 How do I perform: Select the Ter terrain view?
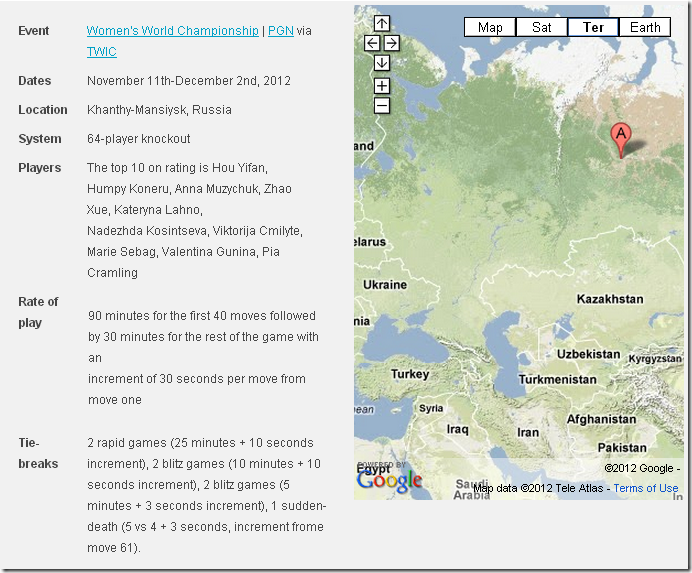593,27
